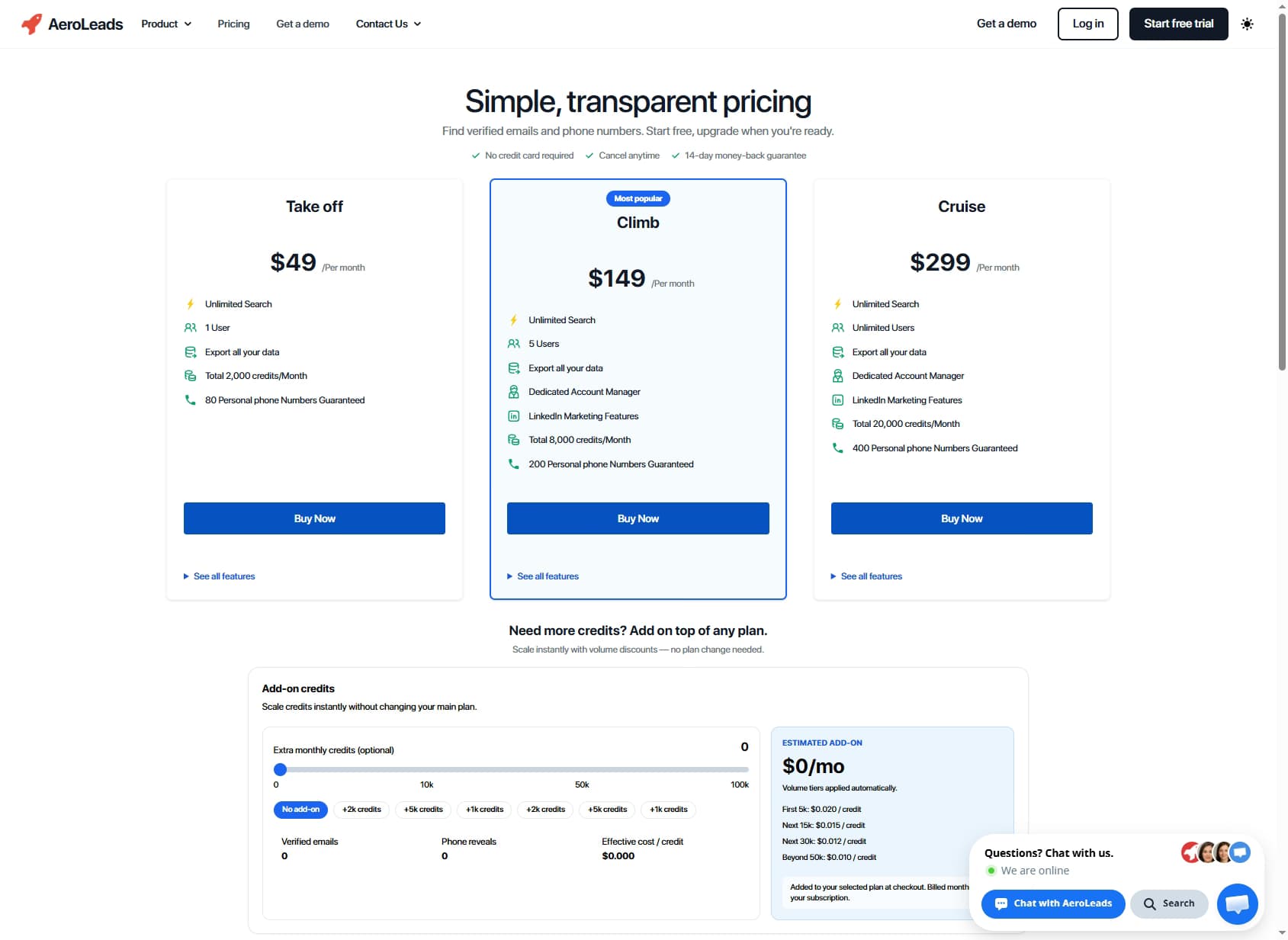
Task: Click the Effective cost / credit value $0.000
Action: [x=618, y=856]
